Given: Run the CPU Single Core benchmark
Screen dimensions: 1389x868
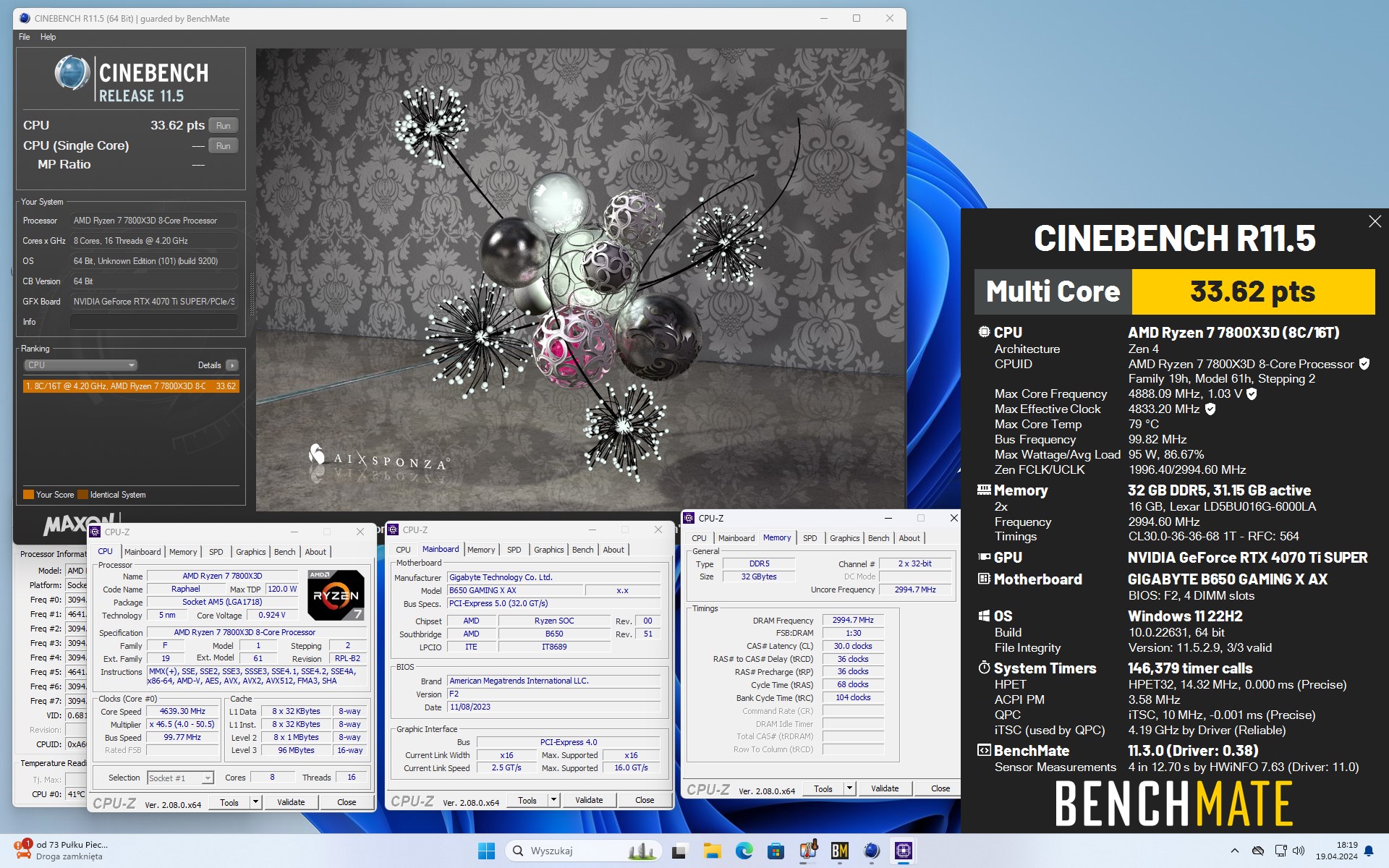Looking at the screenshot, I should 224,145.
